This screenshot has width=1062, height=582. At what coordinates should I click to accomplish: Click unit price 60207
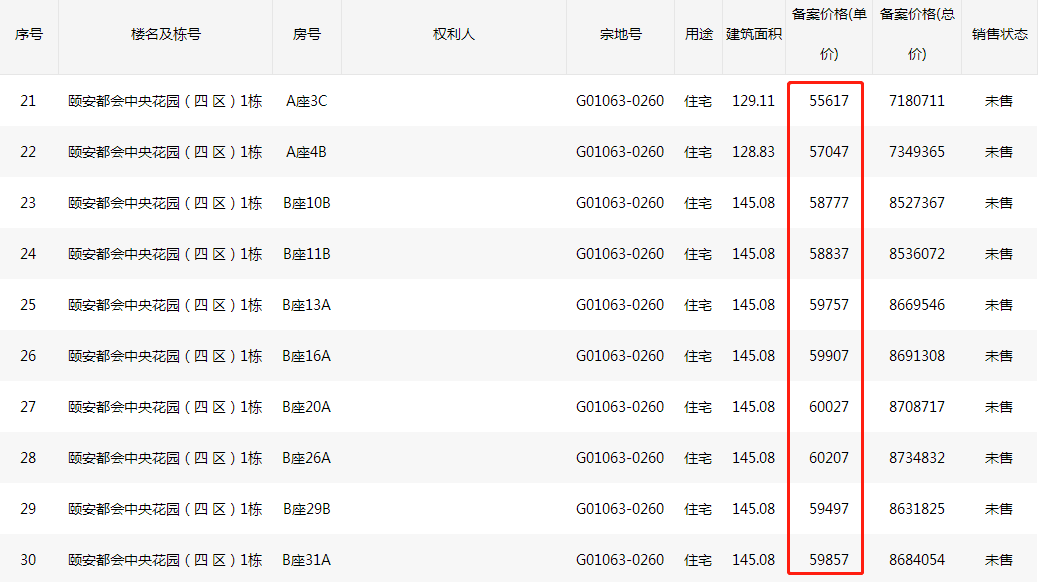(x=829, y=458)
